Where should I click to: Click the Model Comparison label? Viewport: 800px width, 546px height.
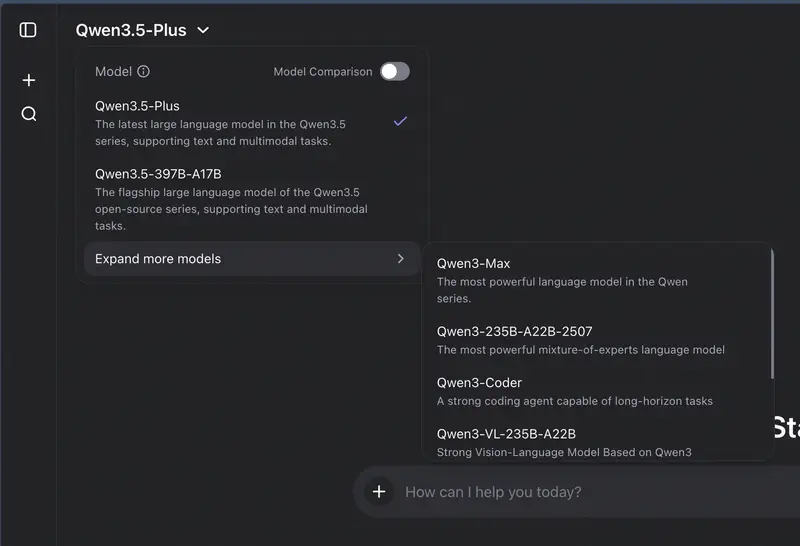322,72
